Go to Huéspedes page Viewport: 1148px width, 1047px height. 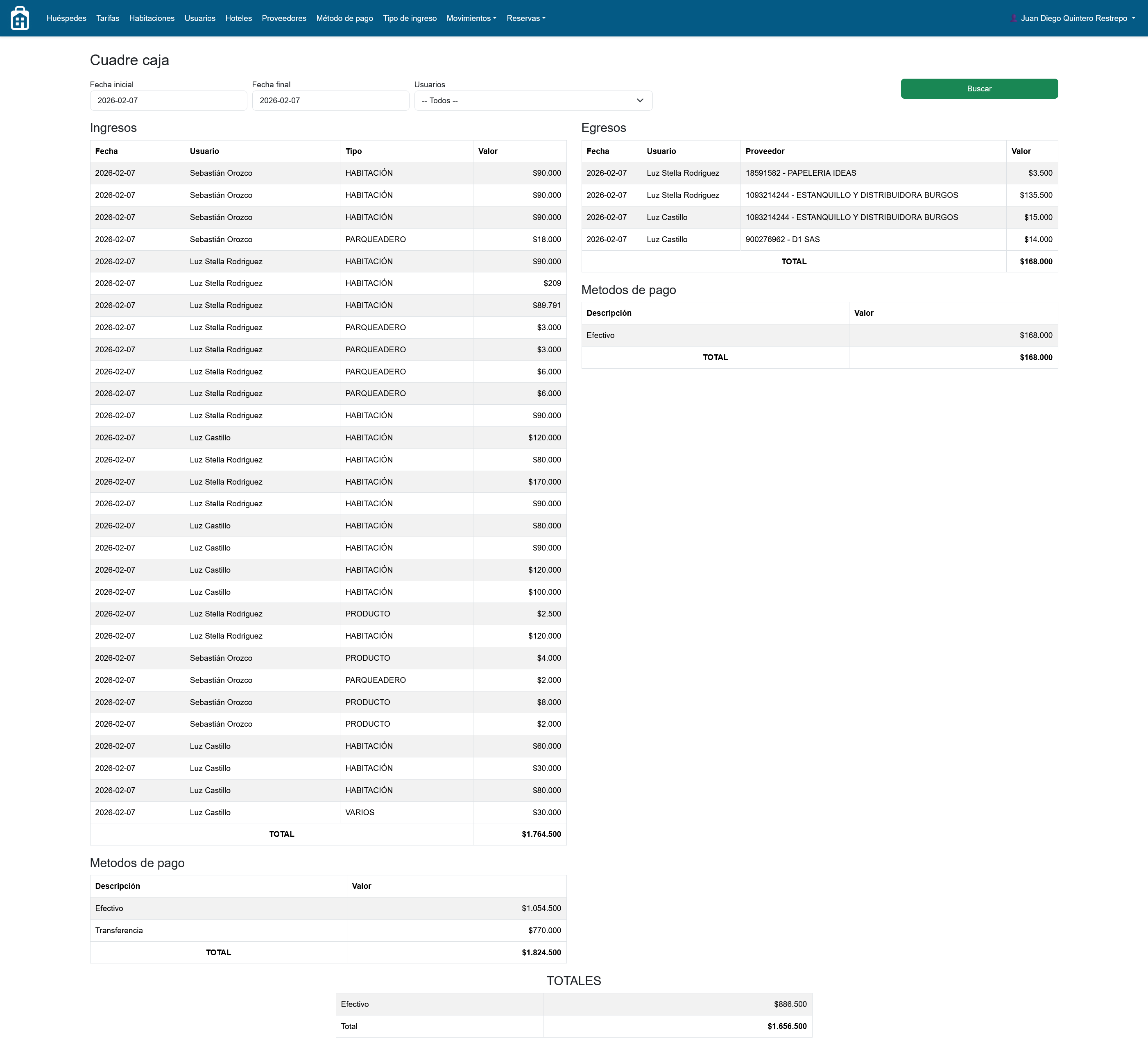[x=66, y=18]
